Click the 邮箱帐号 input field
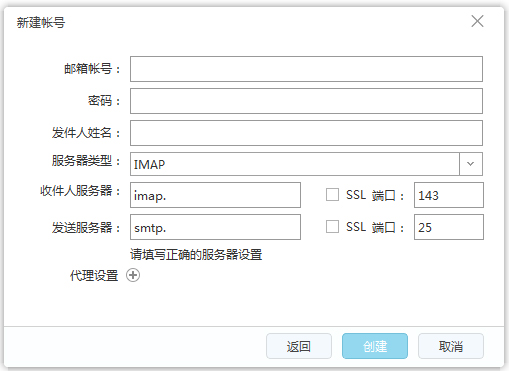The height and width of the screenshot is (371, 509). (x=306, y=69)
